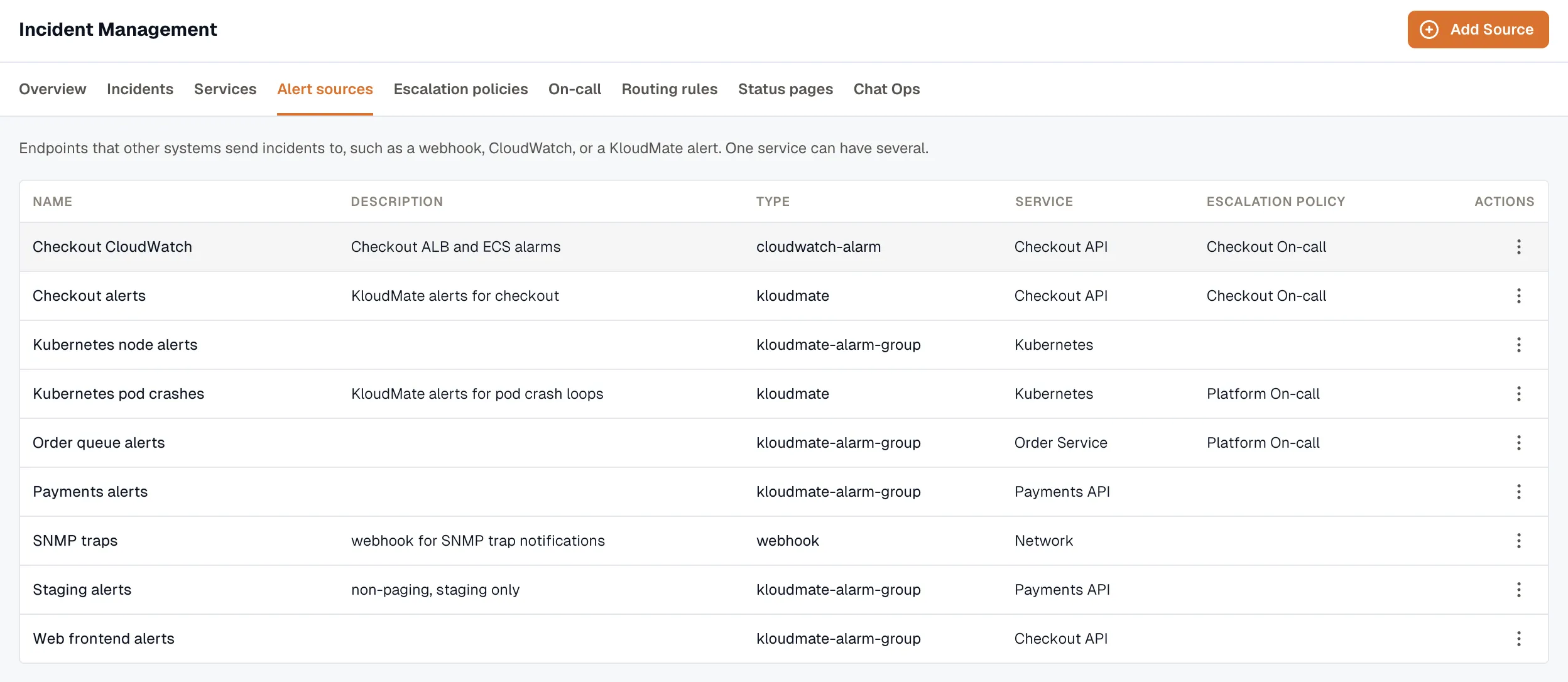The image size is (1568, 682).
Task: Click the NAME column header
Action: click(x=53, y=202)
